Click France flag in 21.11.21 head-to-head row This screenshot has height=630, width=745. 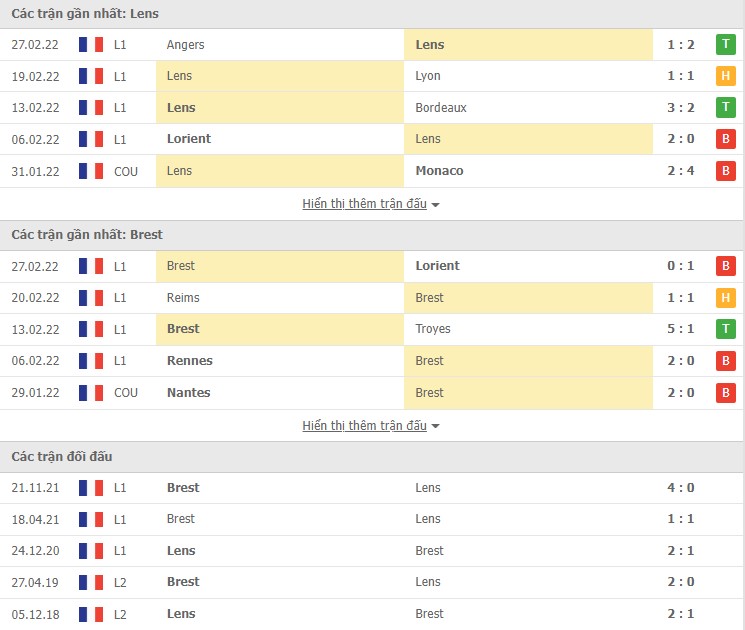pos(91,488)
